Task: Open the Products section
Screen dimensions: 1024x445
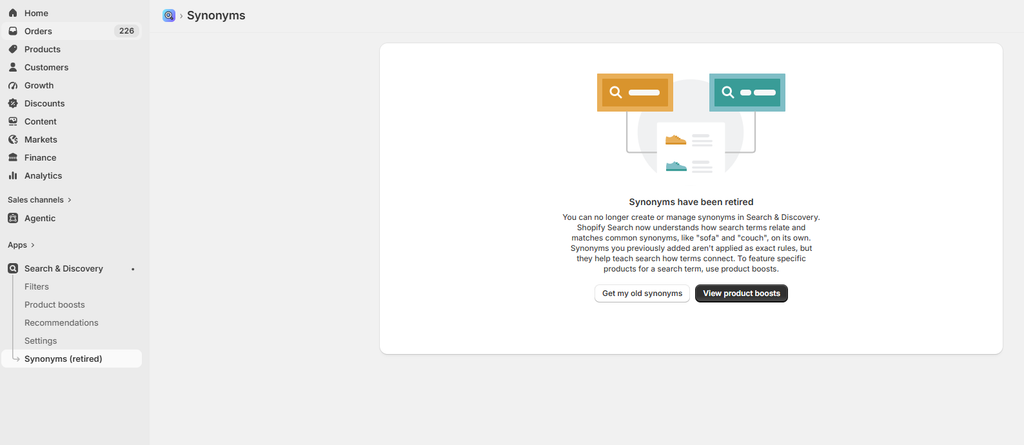Action: click(x=71, y=49)
